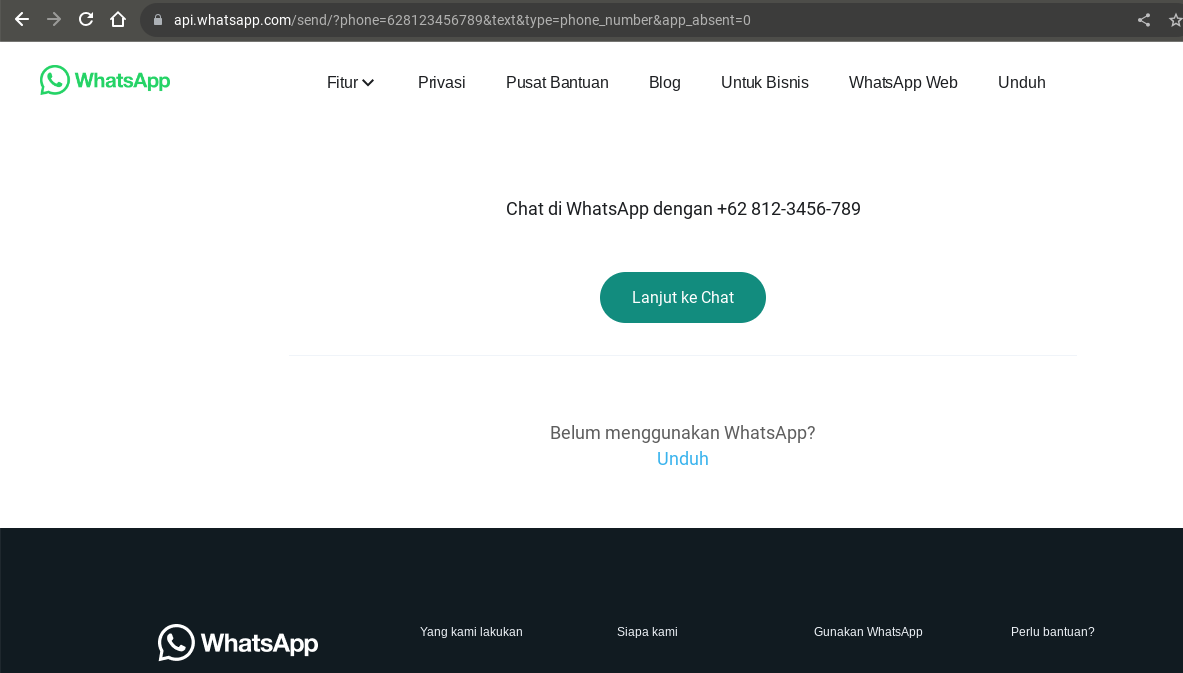Reload the page with refresh icon
Screen dimensions: 1183x673
coord(86,19)
